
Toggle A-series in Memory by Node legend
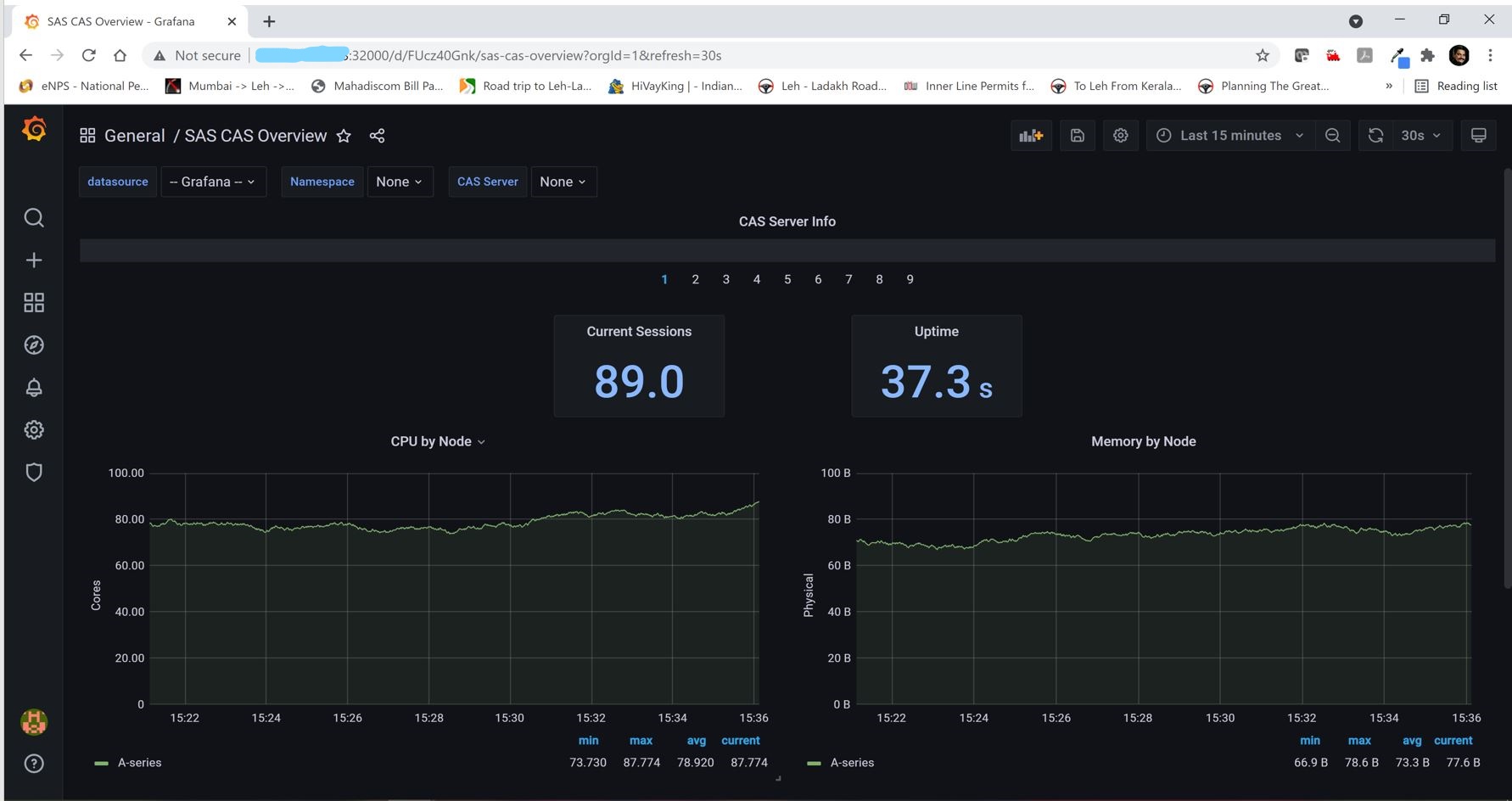click(x=852, y=763)
